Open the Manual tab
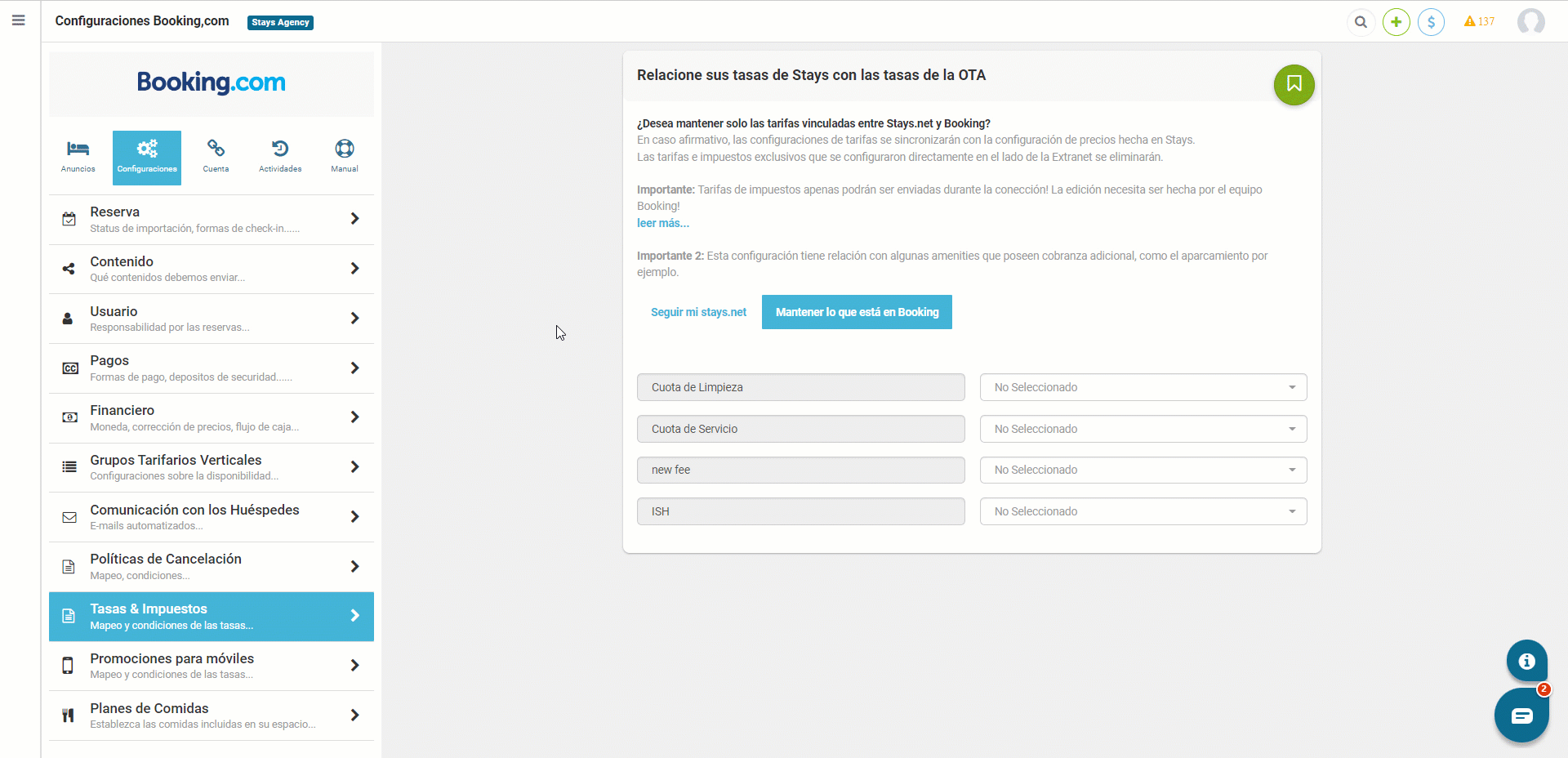1568x758 pixels. click(345, 158)
